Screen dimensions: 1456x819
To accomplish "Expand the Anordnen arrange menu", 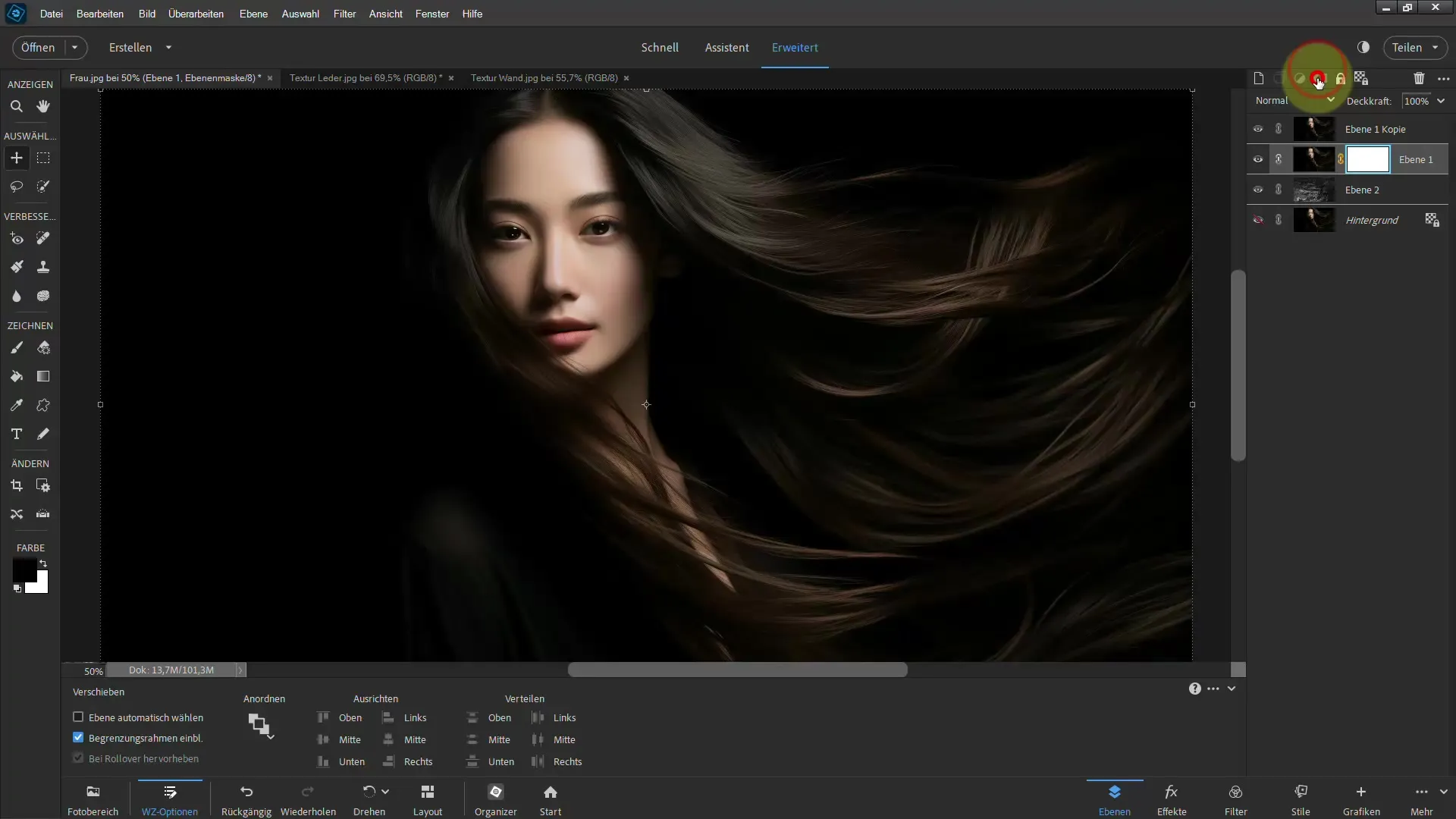I will coord(260,726).
